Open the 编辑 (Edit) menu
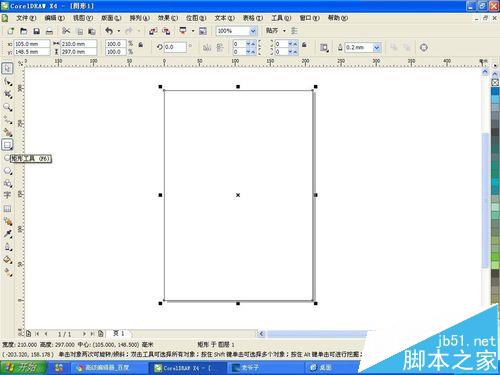The width and height of the screenshot is (500, 375). [54, 18]
